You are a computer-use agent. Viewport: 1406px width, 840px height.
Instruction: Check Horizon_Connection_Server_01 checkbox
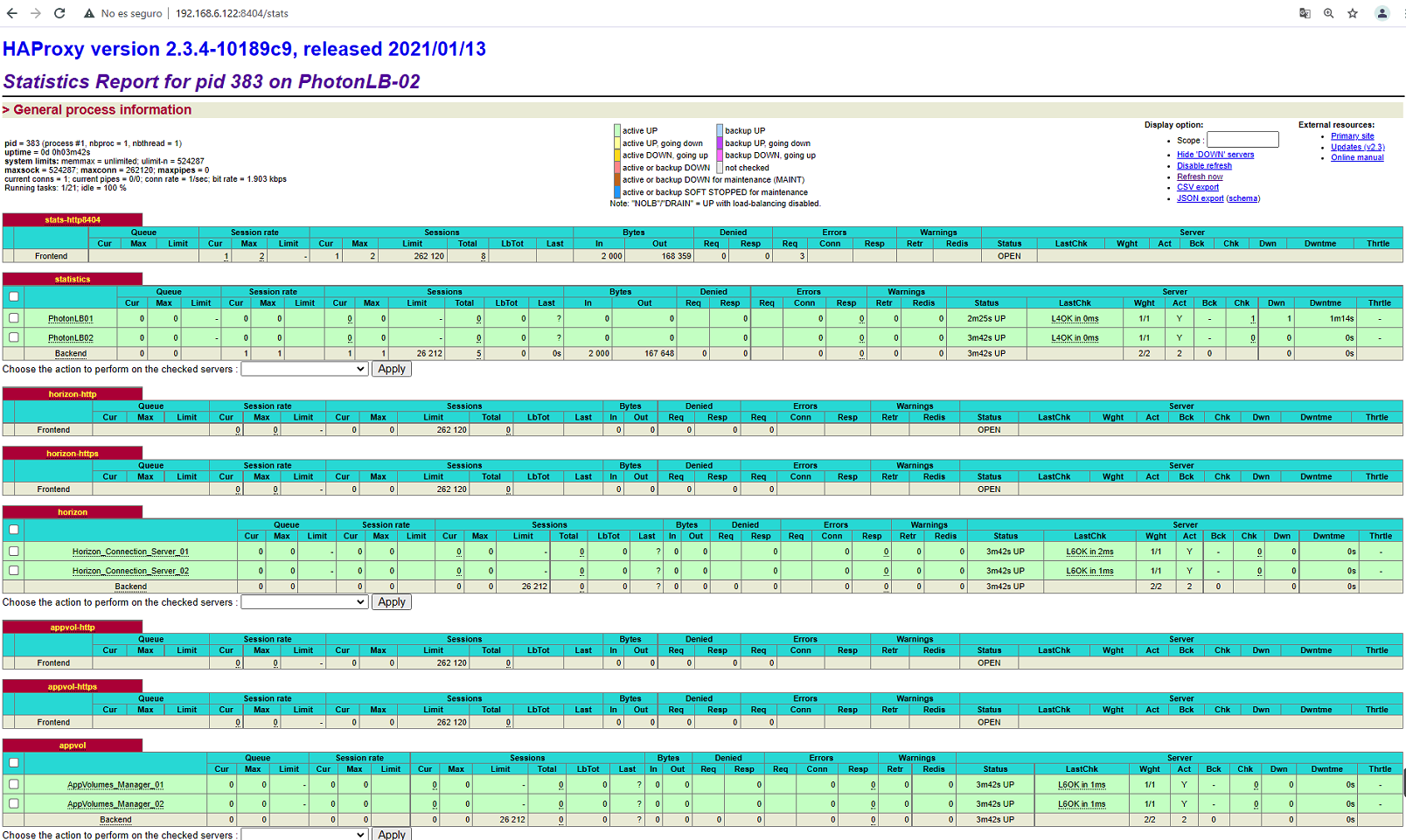coord(14,552)
